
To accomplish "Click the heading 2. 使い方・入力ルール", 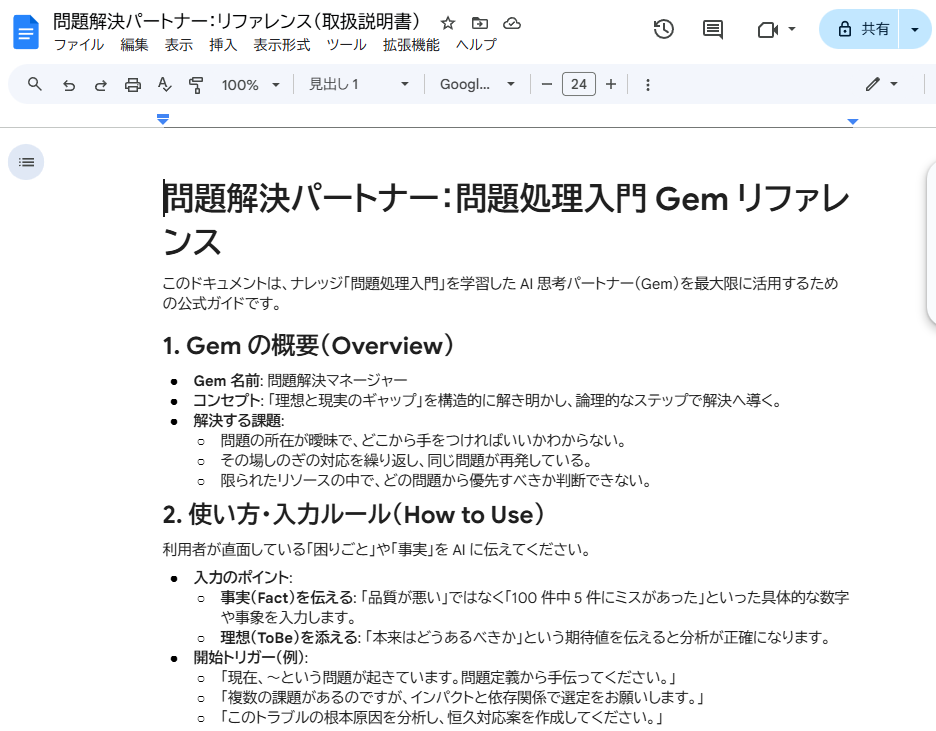I will click(353, 514).
